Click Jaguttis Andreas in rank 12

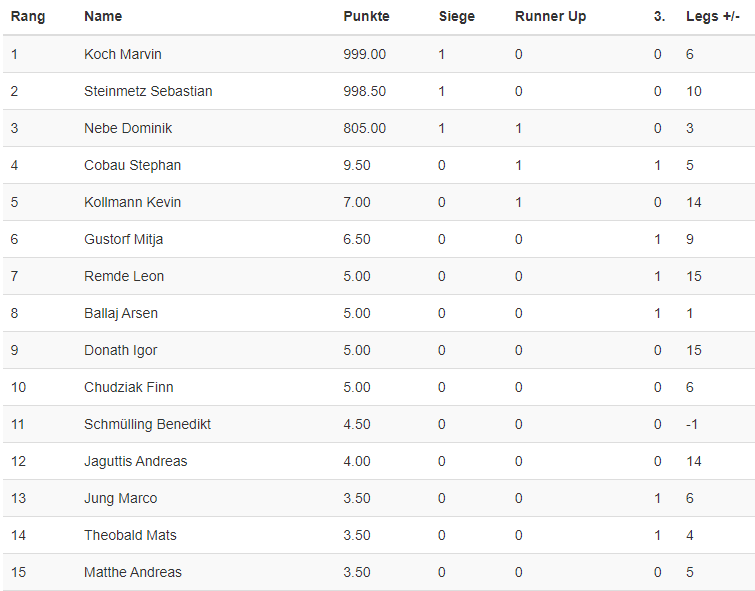tap(136, 461)
